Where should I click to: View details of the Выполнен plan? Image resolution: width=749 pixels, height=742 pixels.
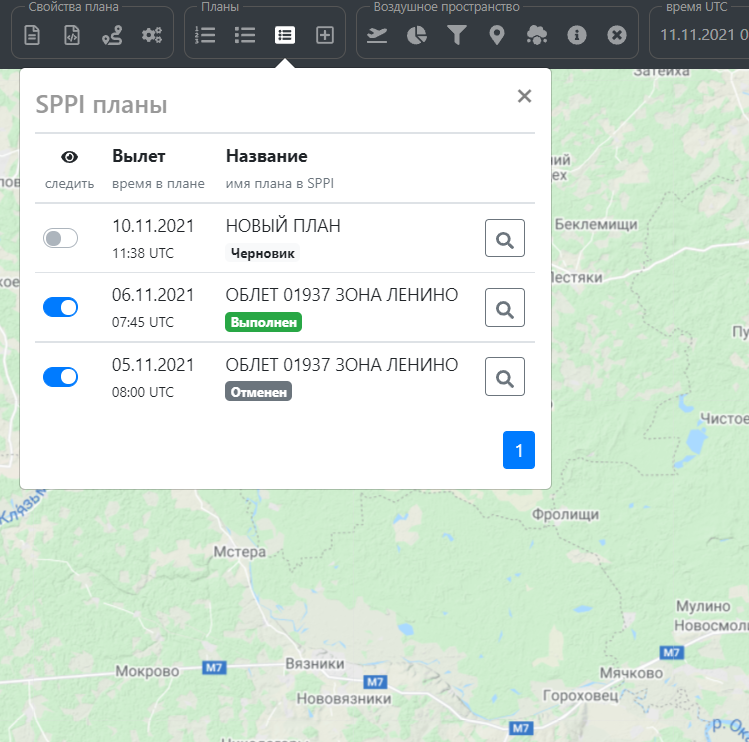505,308
